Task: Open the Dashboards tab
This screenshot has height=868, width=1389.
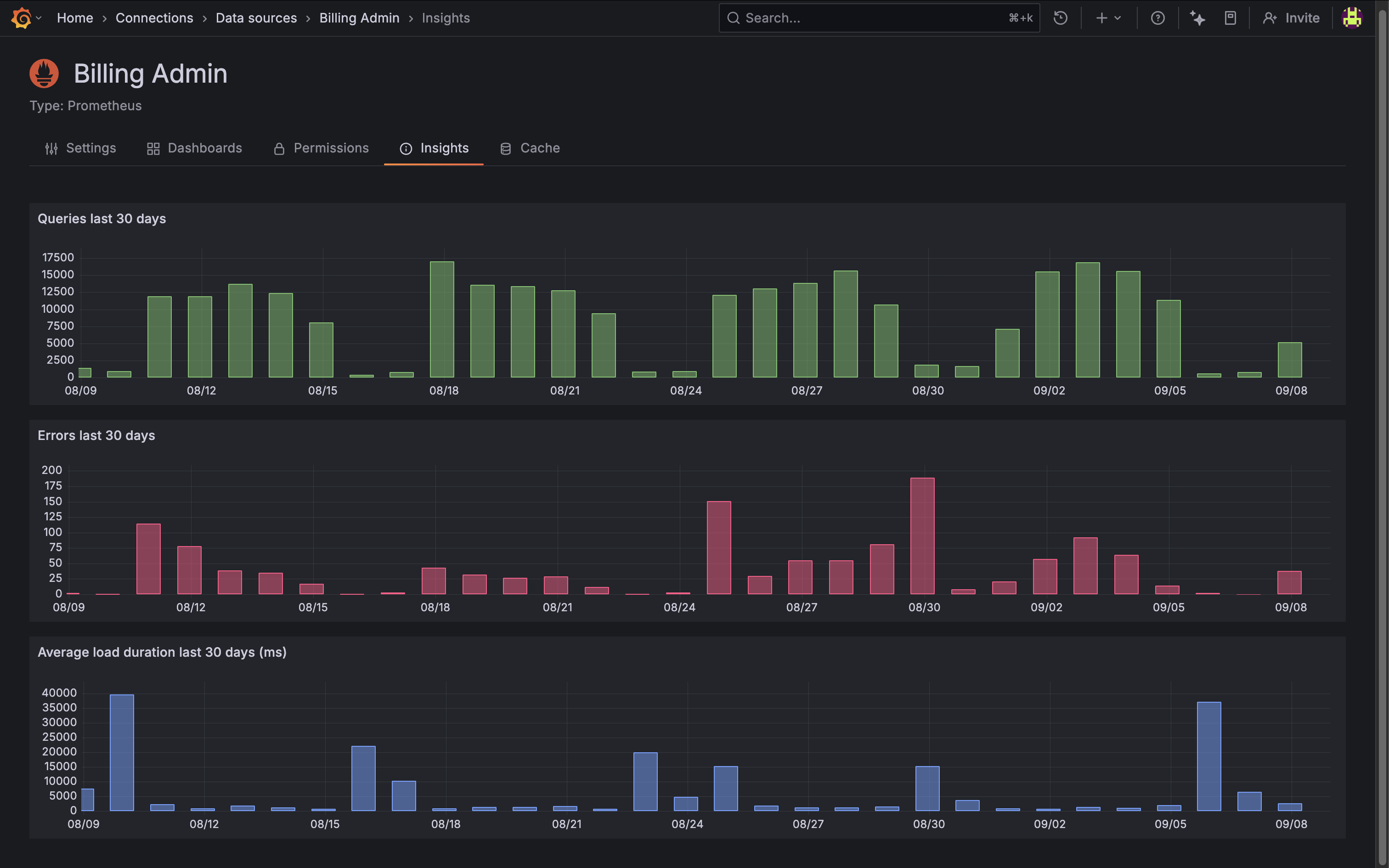Action: pos(195,148)
